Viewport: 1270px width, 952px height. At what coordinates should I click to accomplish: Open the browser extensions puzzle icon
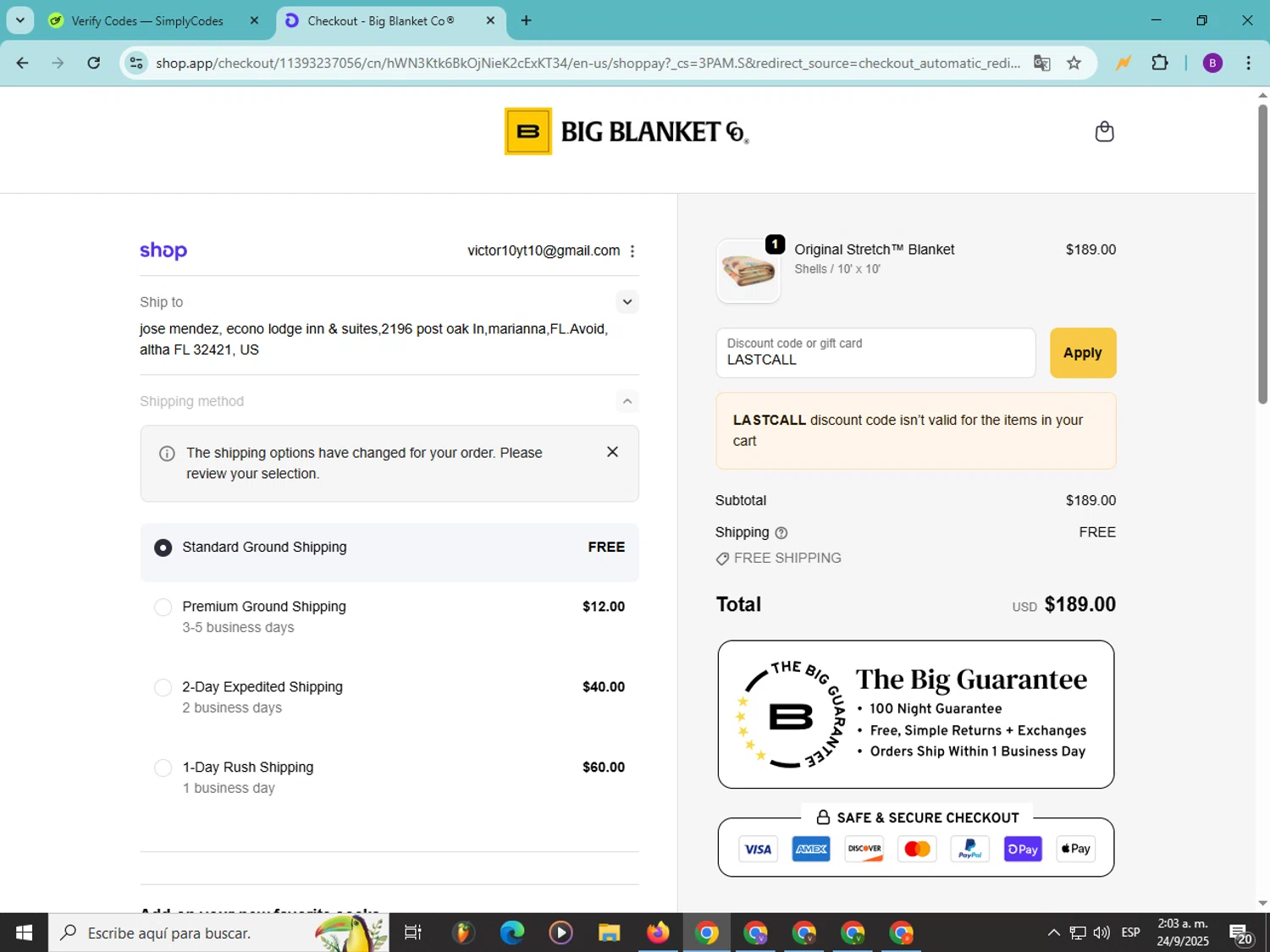click(x=1160, y=63)
